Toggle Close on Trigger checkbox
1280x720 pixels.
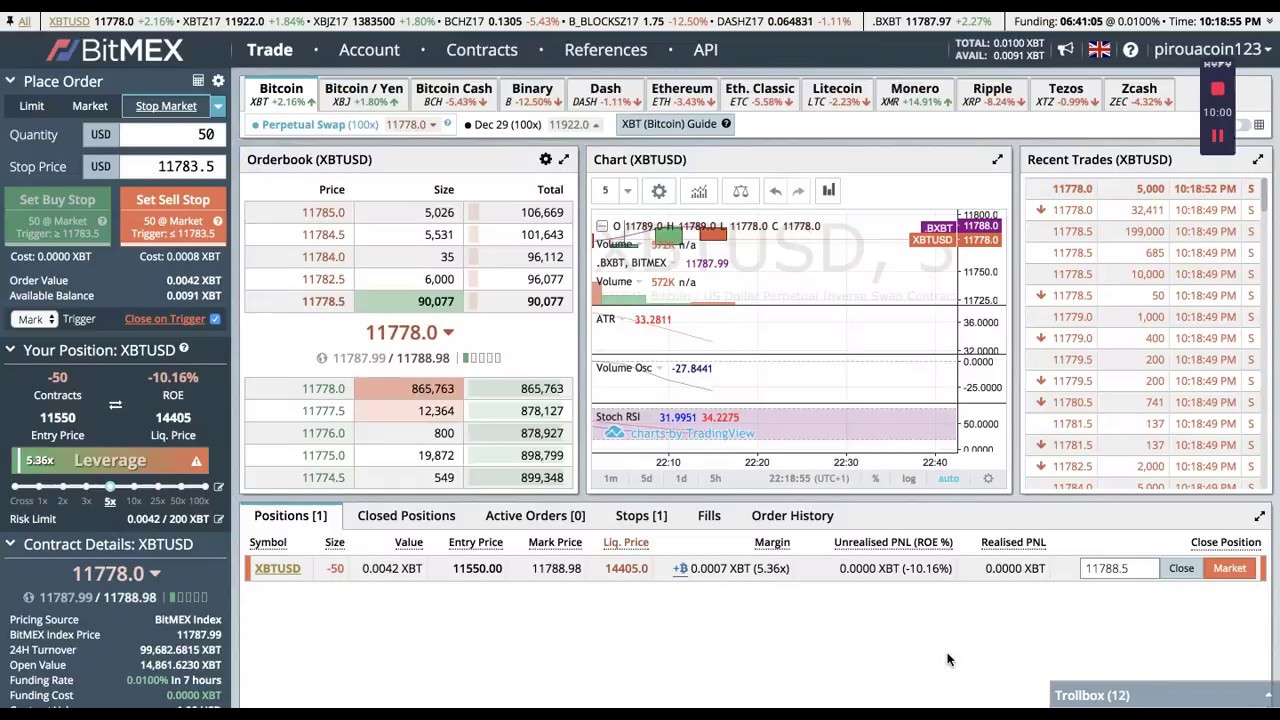point(215,319)
